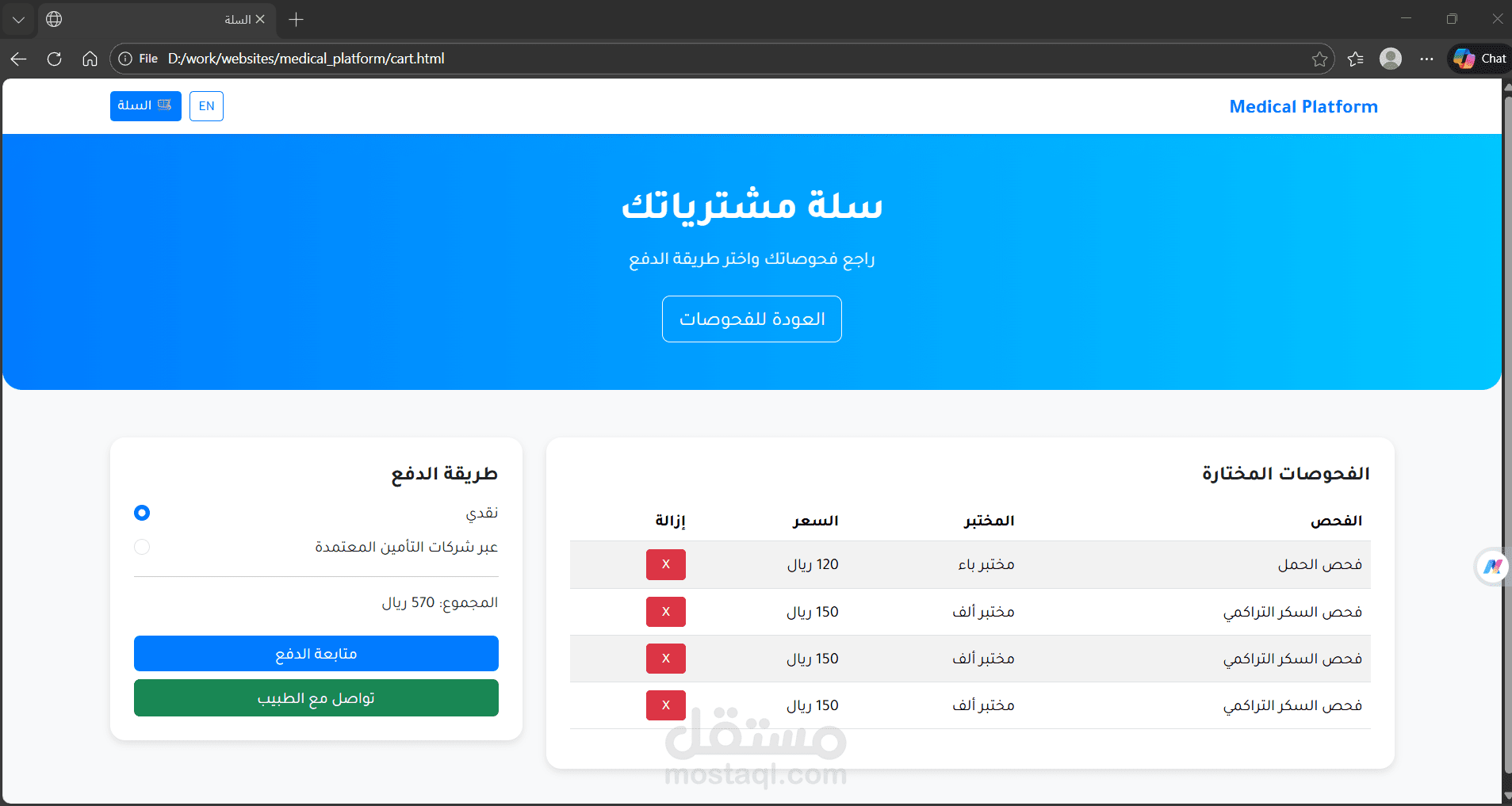Screen dimensions: 1512x806
Task: Select the نقدي payment radio button
Action: coord(141,513)
